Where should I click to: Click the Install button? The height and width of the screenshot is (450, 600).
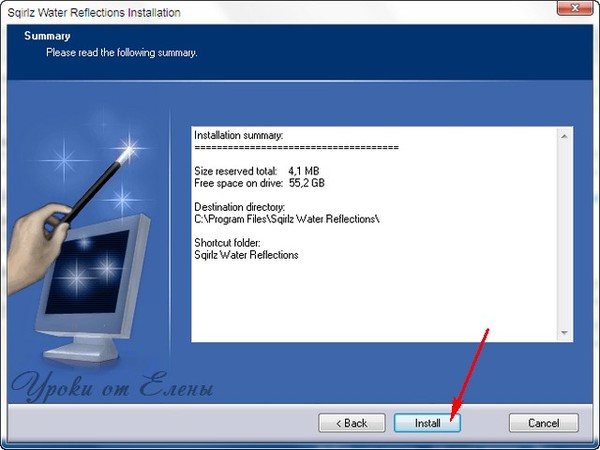click(427, 423)
